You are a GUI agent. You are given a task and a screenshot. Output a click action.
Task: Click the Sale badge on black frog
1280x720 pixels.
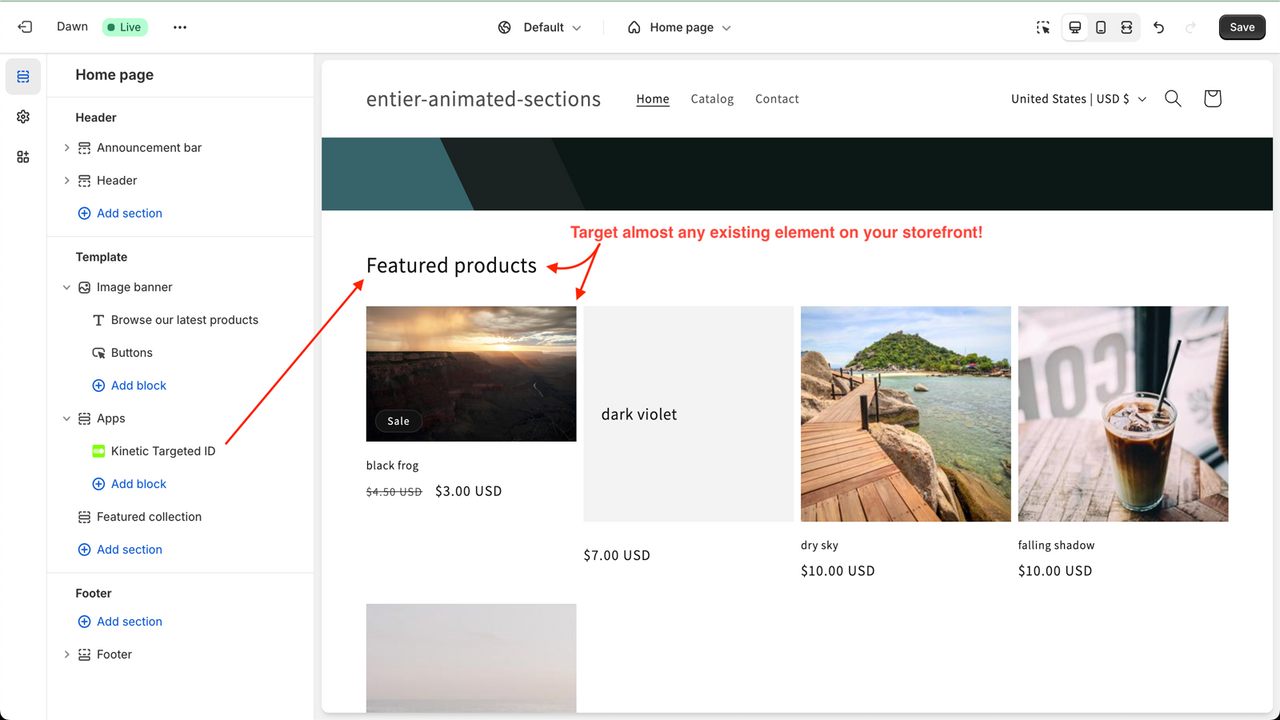coord(398,421)
